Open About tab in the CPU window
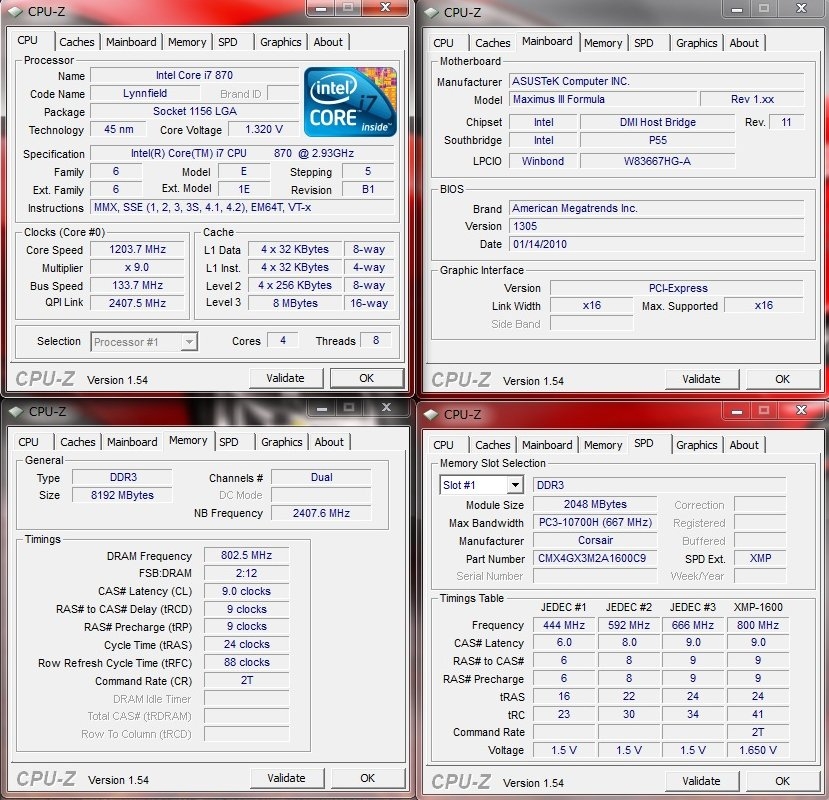This screenshot has width=829, height=800. click(328, 42)
